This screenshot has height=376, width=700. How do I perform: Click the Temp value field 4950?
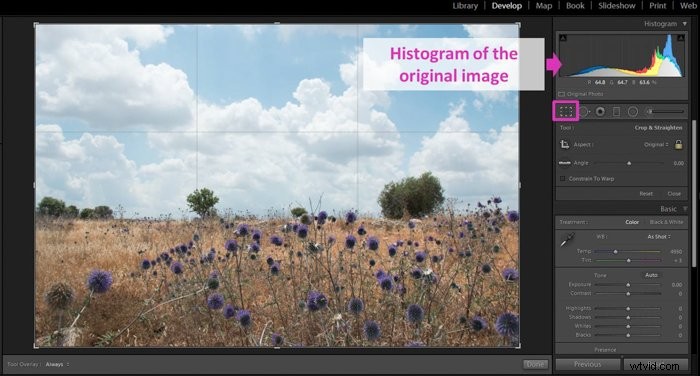point(676,251)
